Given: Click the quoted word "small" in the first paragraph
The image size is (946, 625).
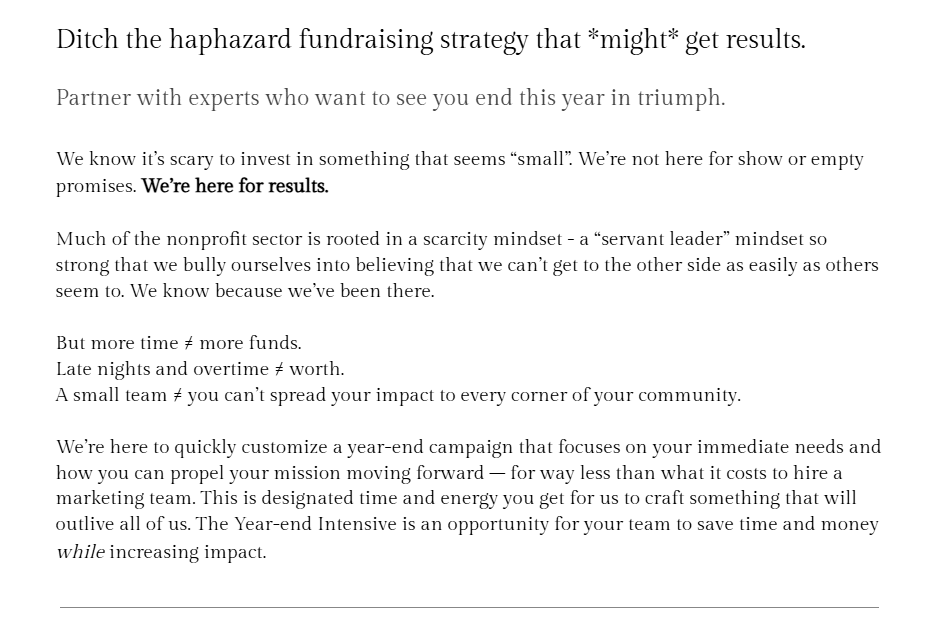Looking at the screenshot, I should click(541, 159).
